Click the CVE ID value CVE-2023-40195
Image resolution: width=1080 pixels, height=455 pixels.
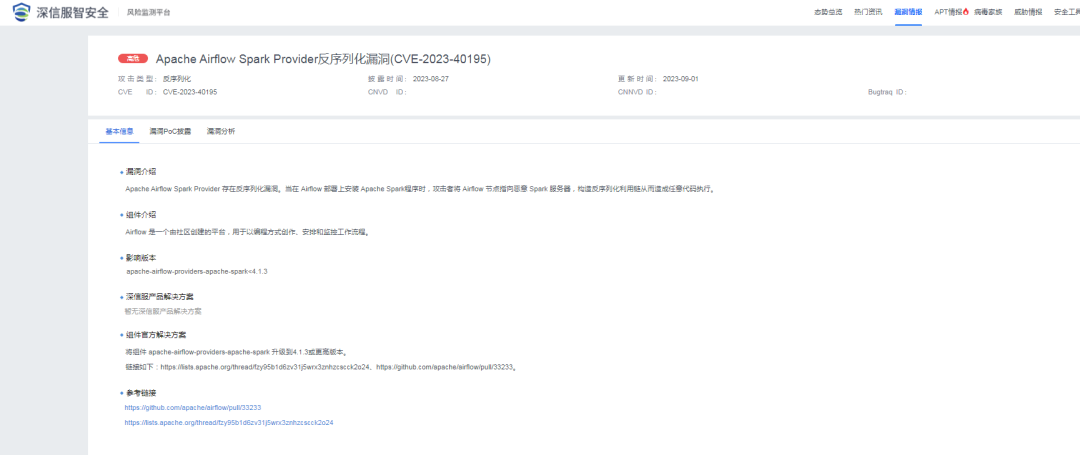pos(190,92)
